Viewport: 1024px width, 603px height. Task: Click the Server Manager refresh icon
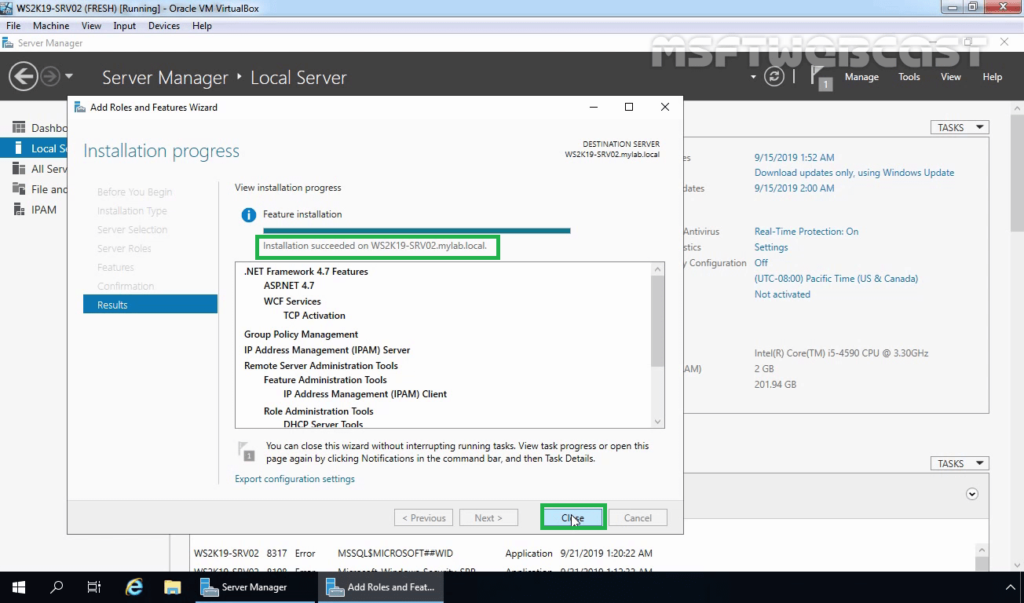[774, 76]
